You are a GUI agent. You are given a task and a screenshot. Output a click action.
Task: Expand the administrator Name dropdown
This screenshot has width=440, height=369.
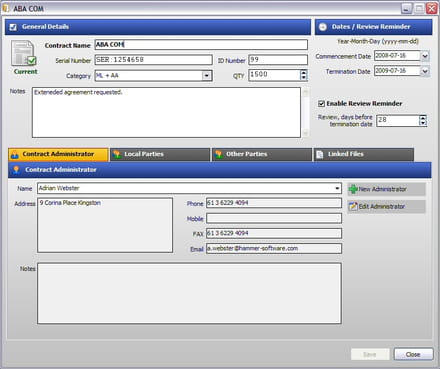coord(337,189)
